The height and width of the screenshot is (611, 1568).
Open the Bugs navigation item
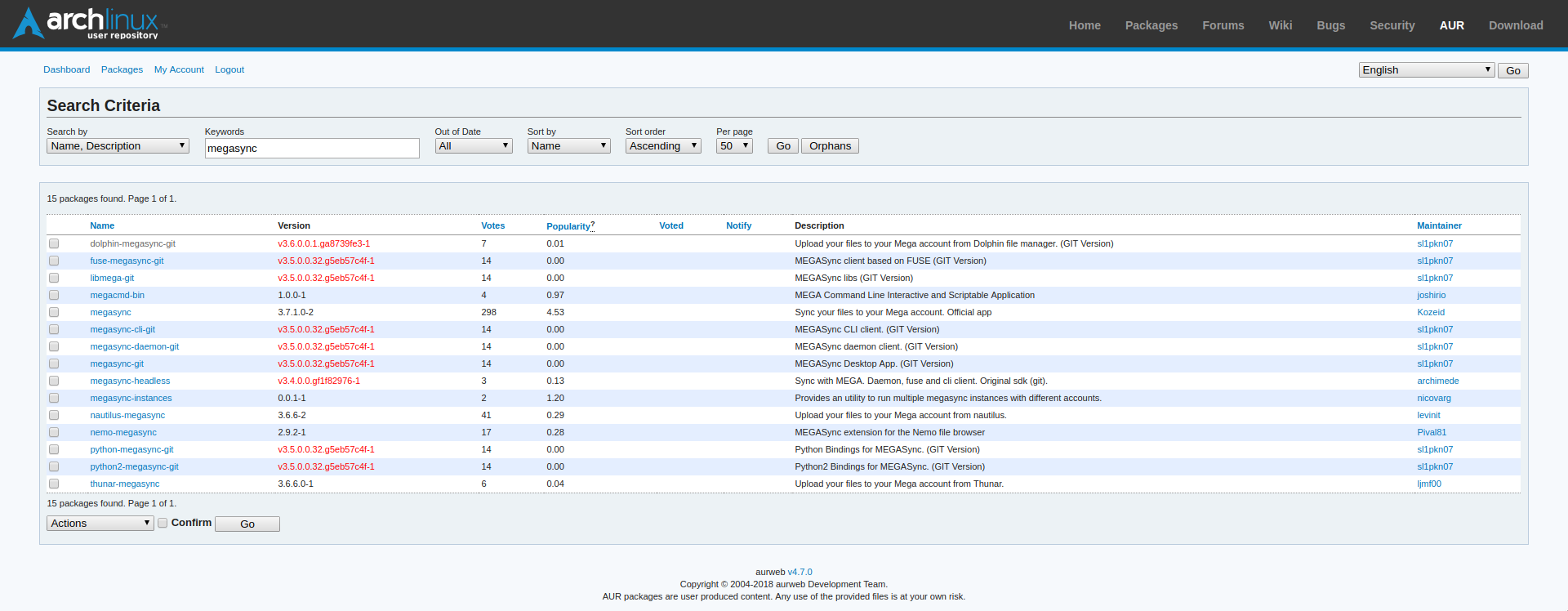[x=1331, y=25]
